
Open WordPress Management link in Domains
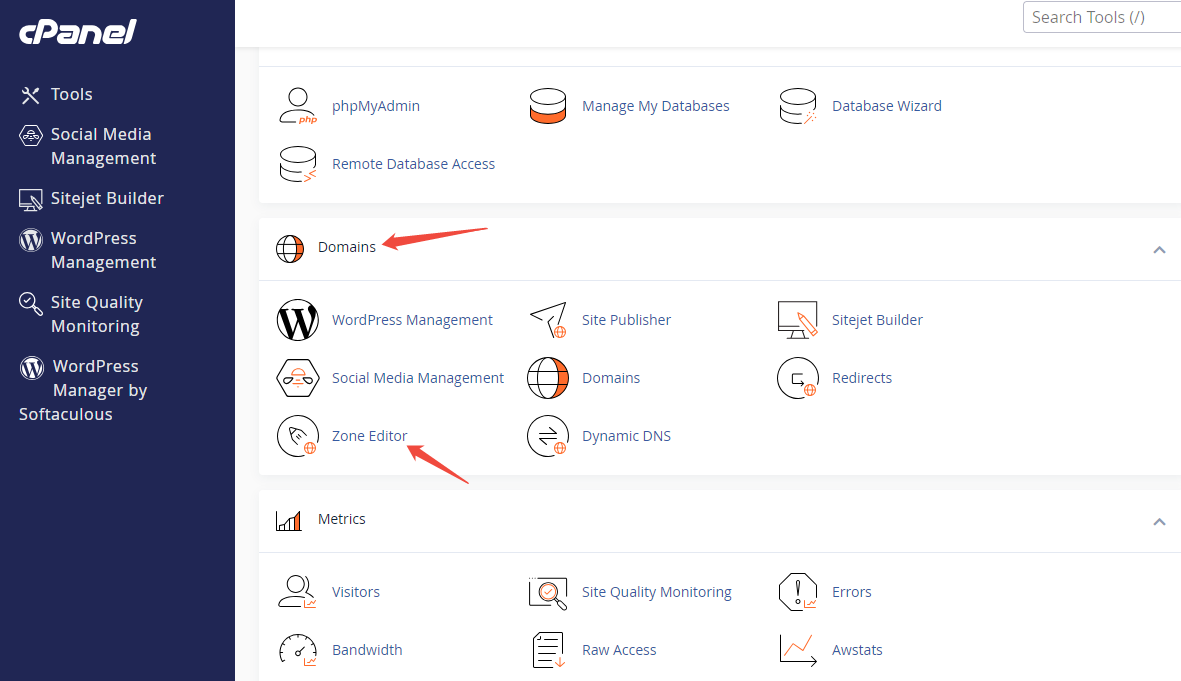[412, 320]
